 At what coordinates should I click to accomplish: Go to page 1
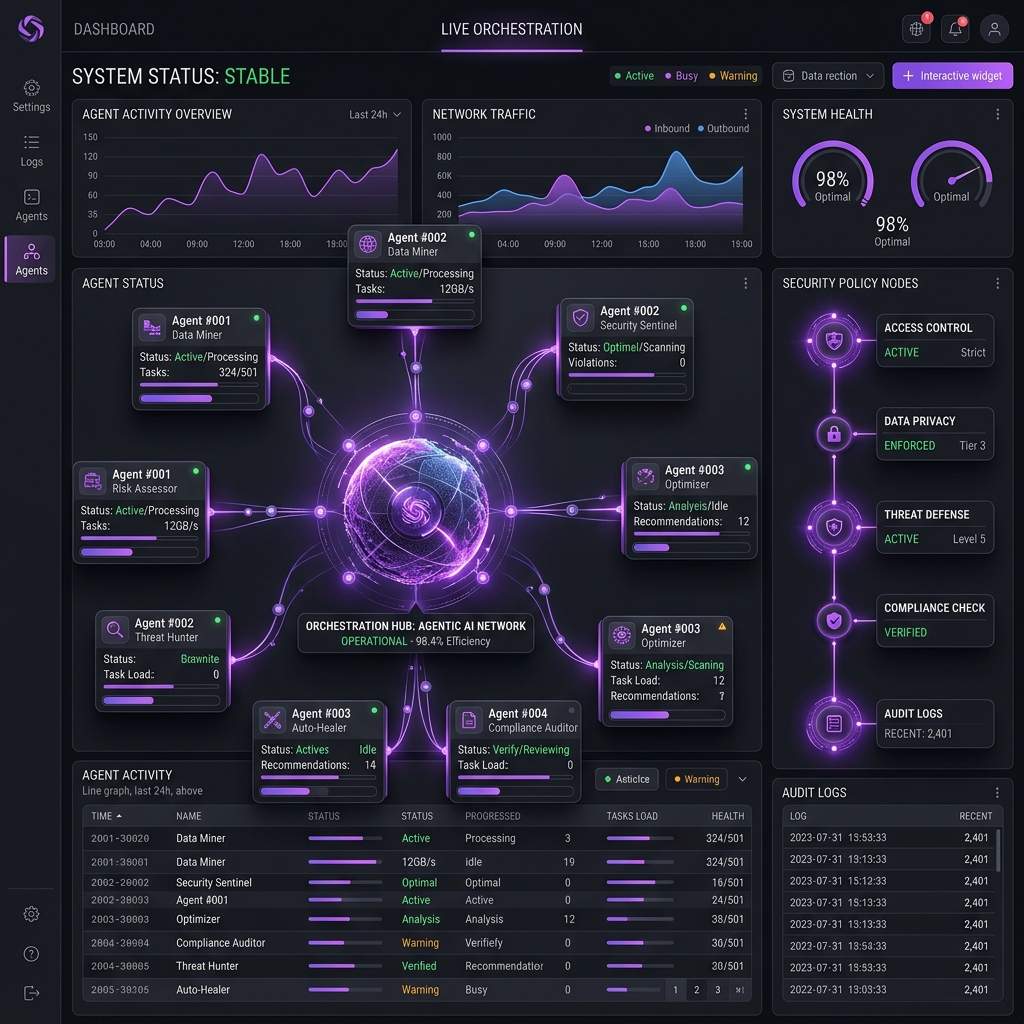pyautogui.click(x=675, y=989)
